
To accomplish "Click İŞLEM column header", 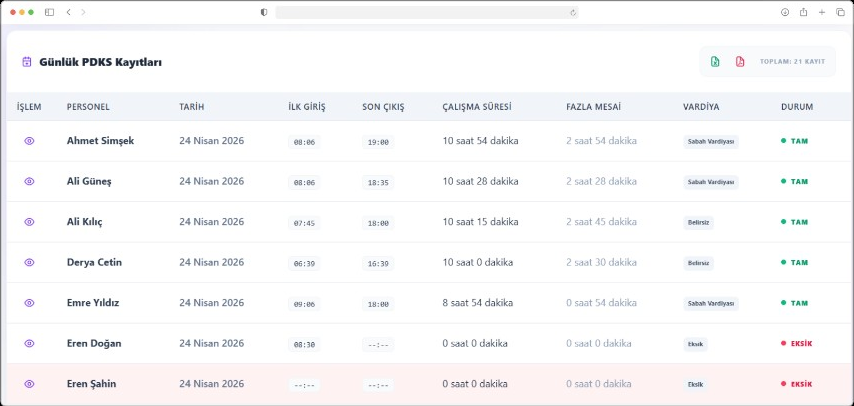I will tap(29, 107).
